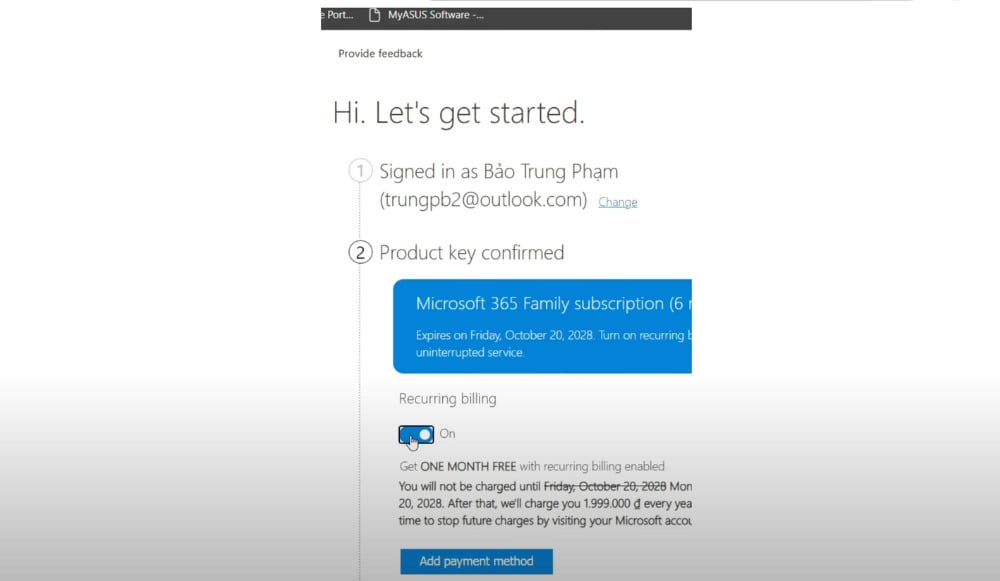
Task: Click the "On" label beside the toggle
Action: point(447,434)
